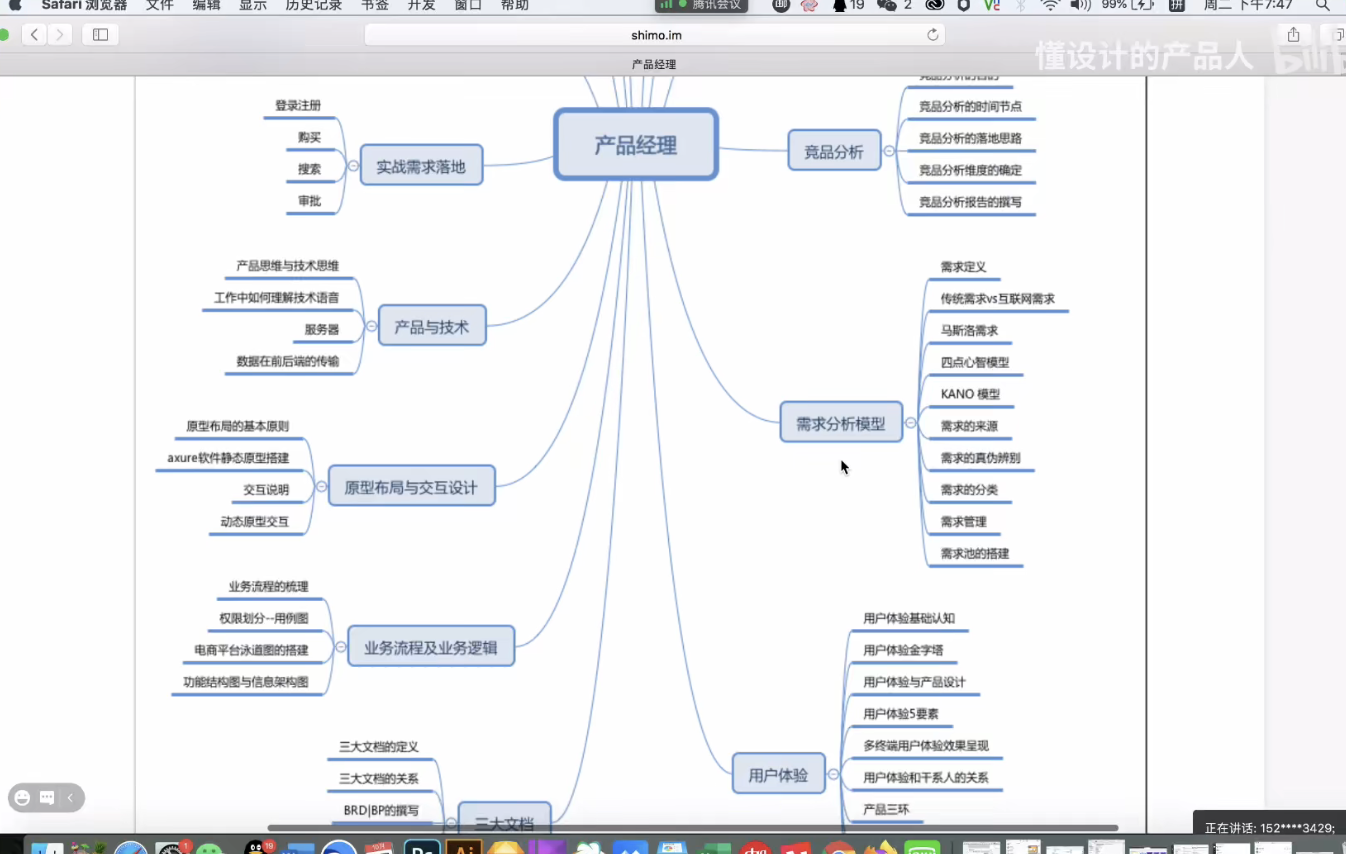Collapse the 业务流程及业务逻辑 branch
Image resolution: width=1346 pixels, height=854 pixels.
pyautogui.click(x=340, y=647)
